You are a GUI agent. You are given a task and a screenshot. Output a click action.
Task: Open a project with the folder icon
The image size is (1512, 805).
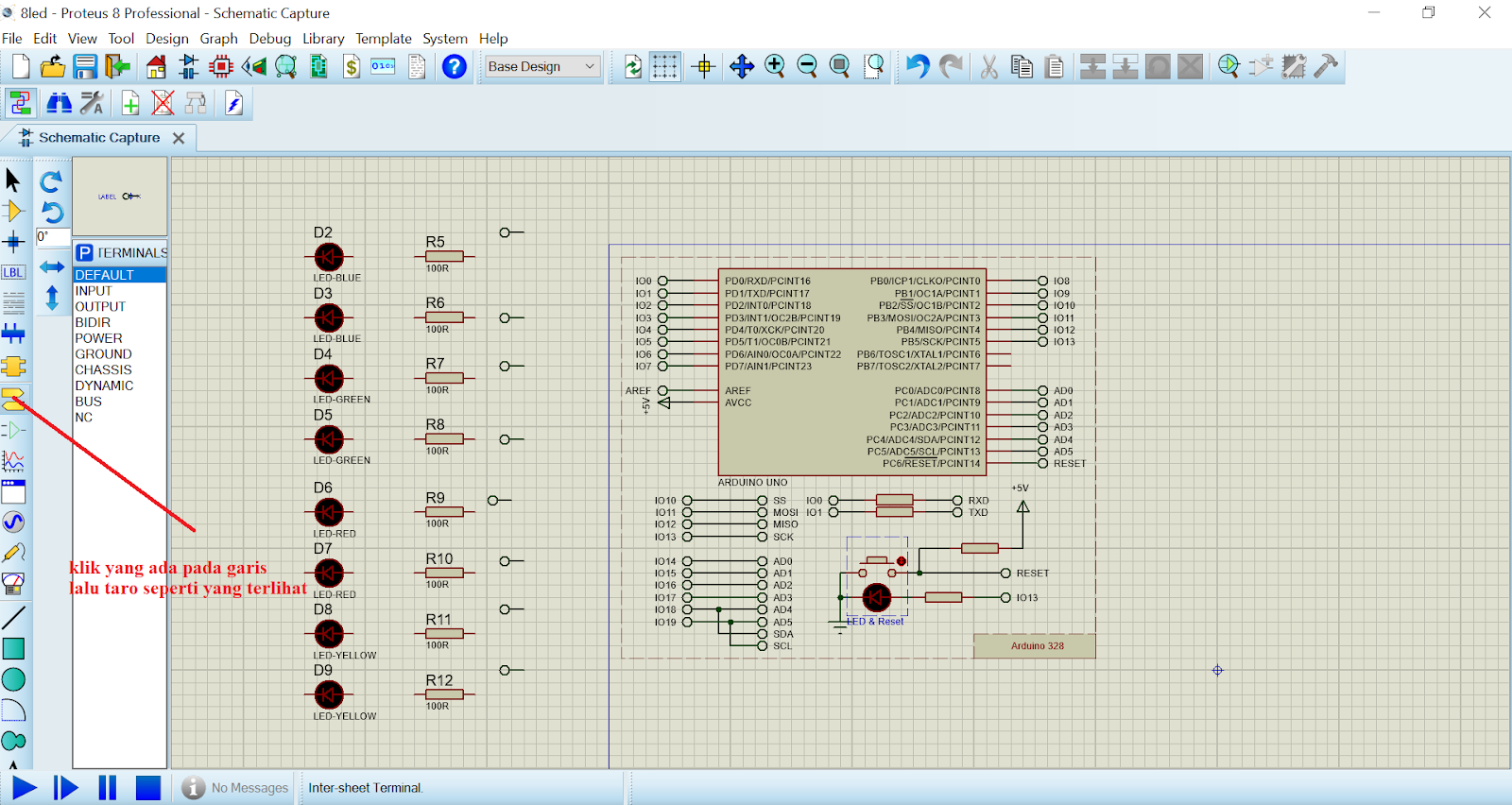(53, 66)
